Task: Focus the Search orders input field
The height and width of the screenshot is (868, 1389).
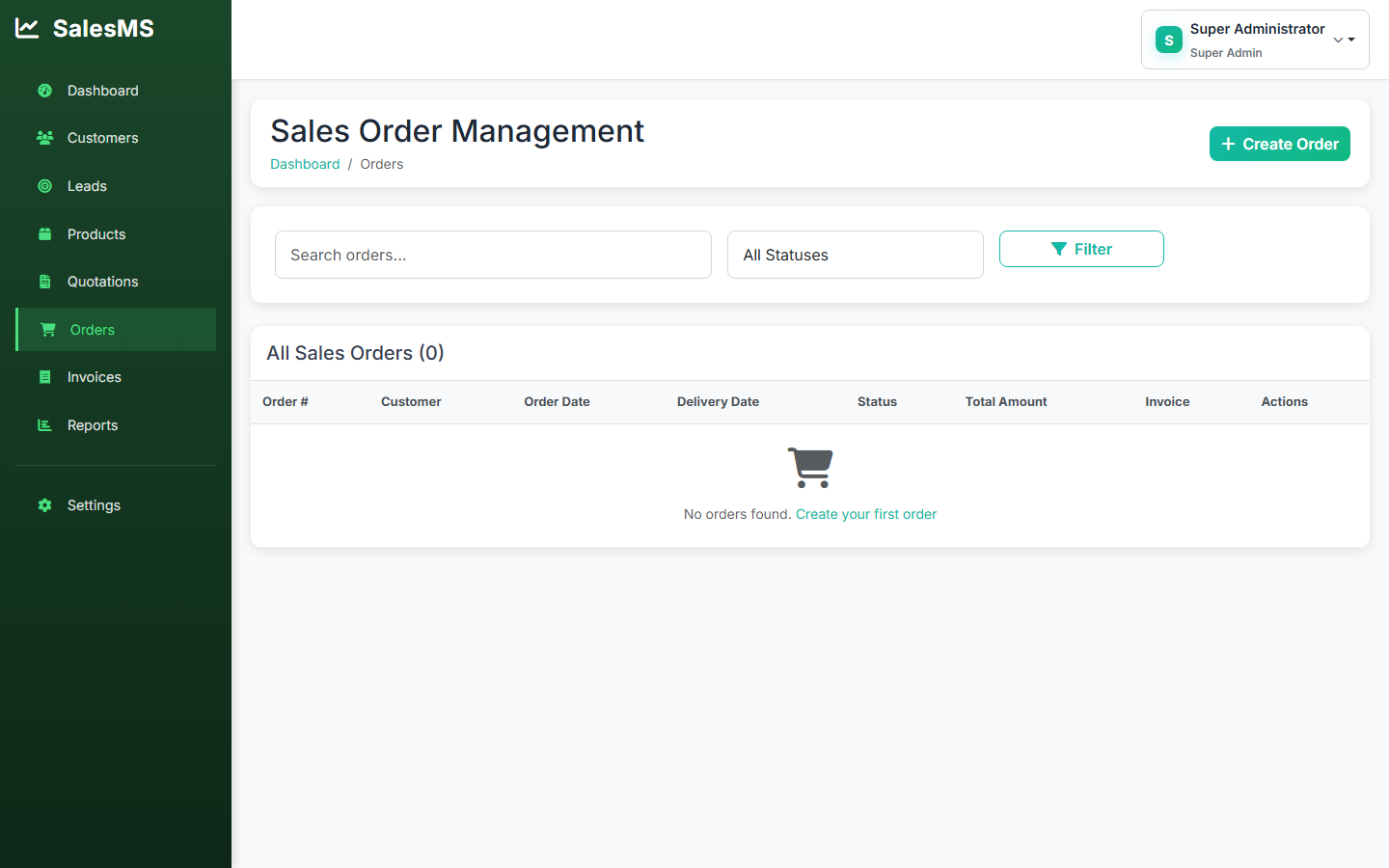Action: (x=493, y=255)
